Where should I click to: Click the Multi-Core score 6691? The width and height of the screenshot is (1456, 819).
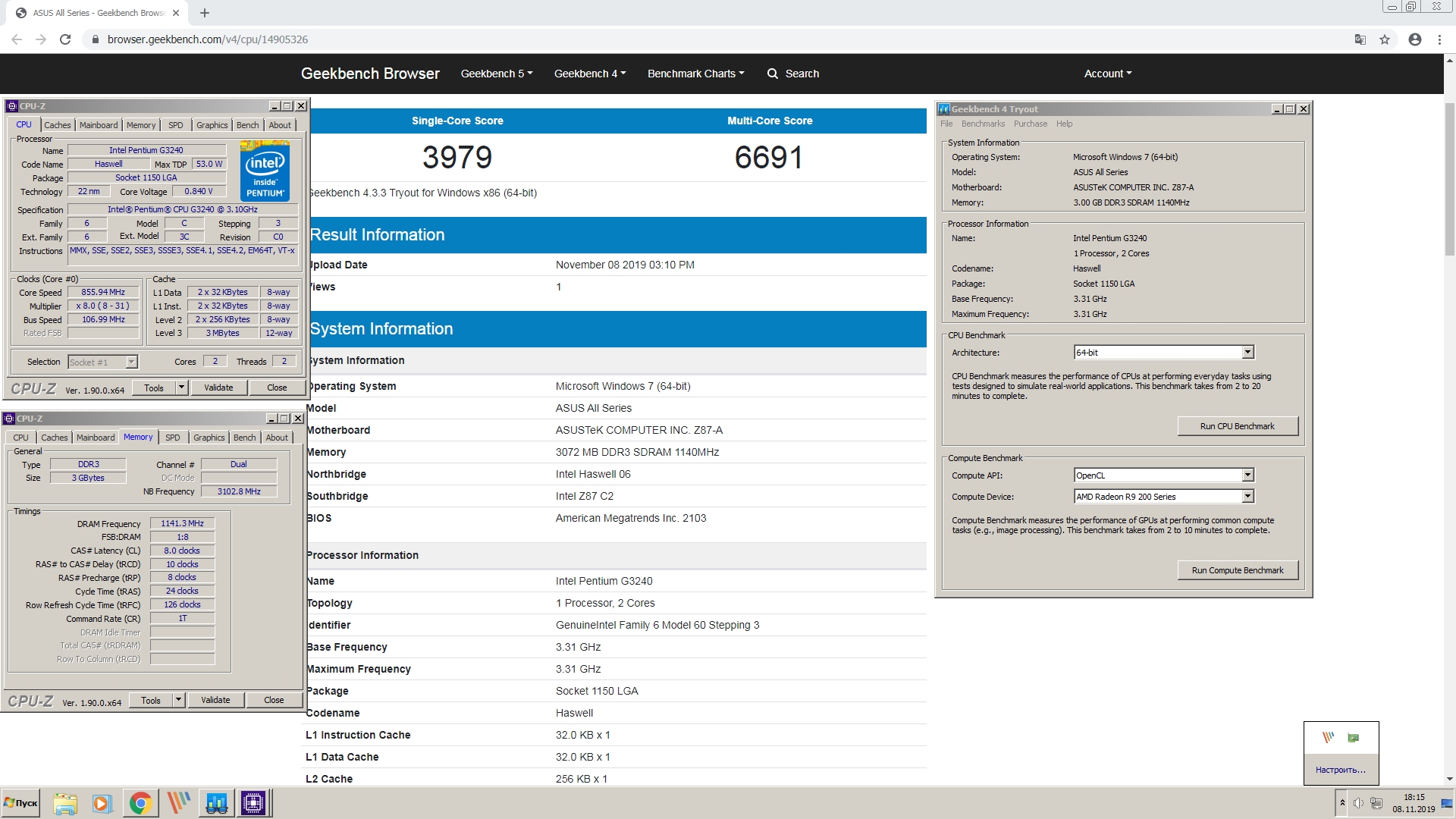(769, 158)
